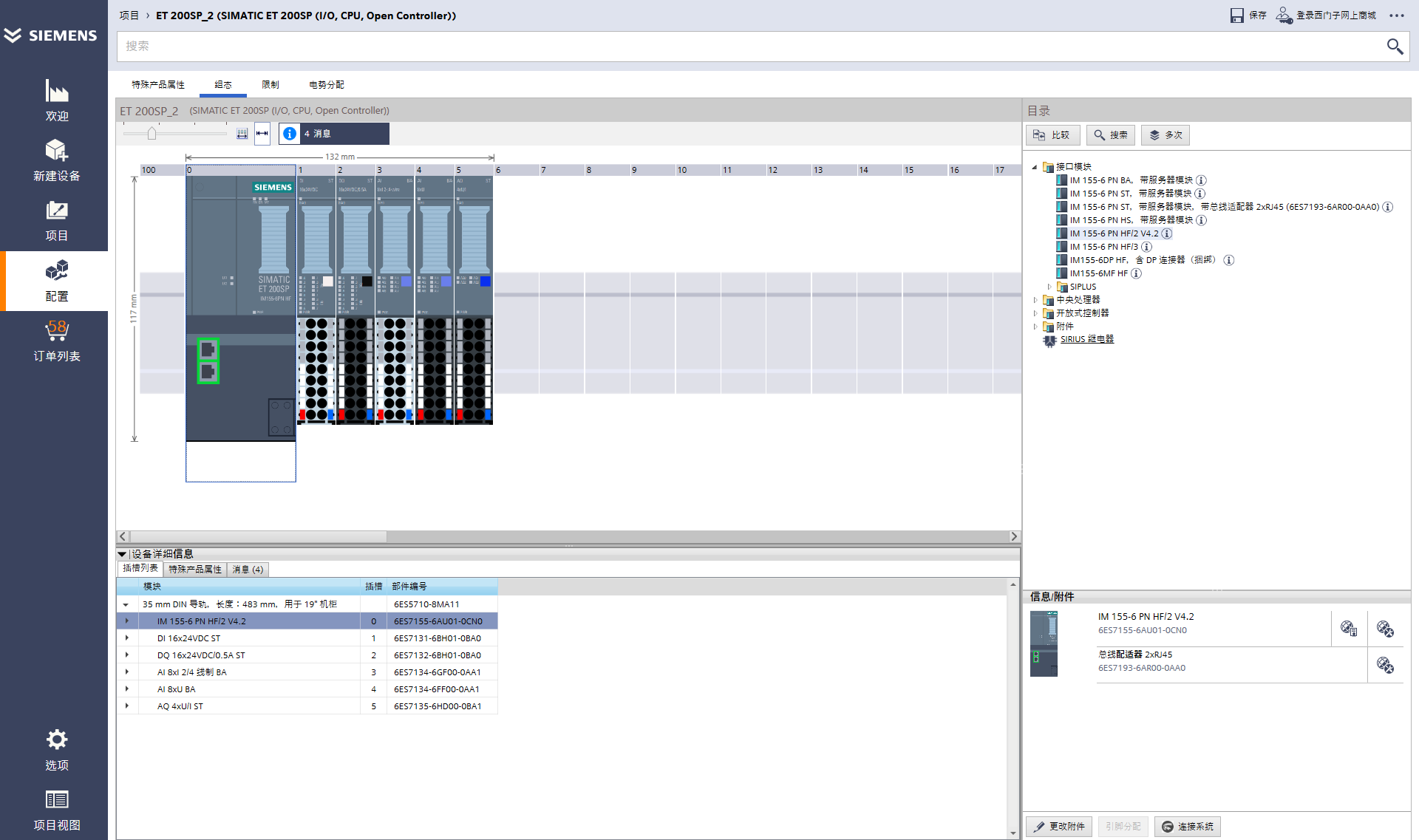Switch to the 限制 tab
Image resolution: width=1419 pixels, height=840 pixels.
pyautogui.click(x=270, y=85)
